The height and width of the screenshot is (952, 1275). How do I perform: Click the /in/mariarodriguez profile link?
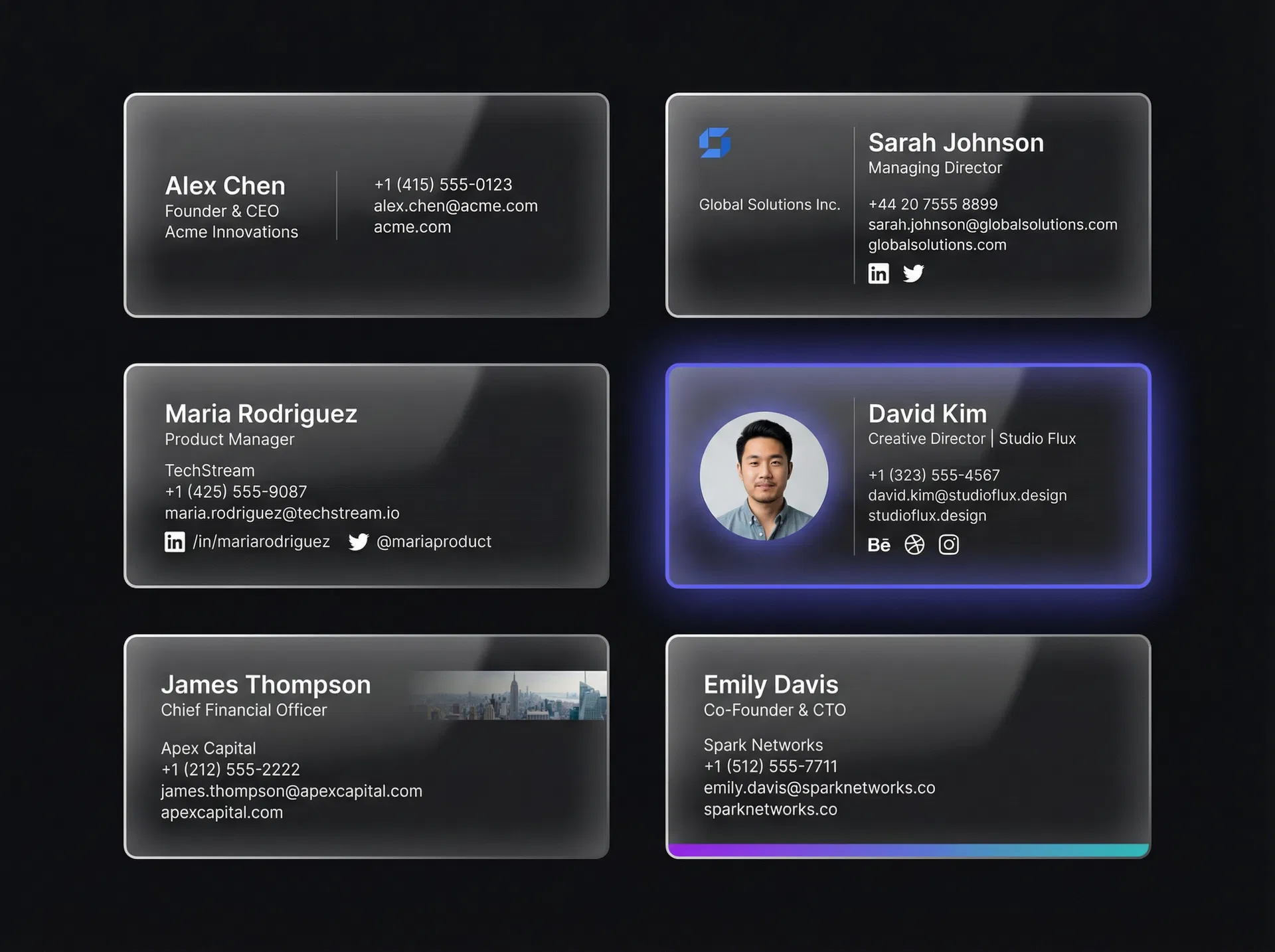[x=261, y=542]
